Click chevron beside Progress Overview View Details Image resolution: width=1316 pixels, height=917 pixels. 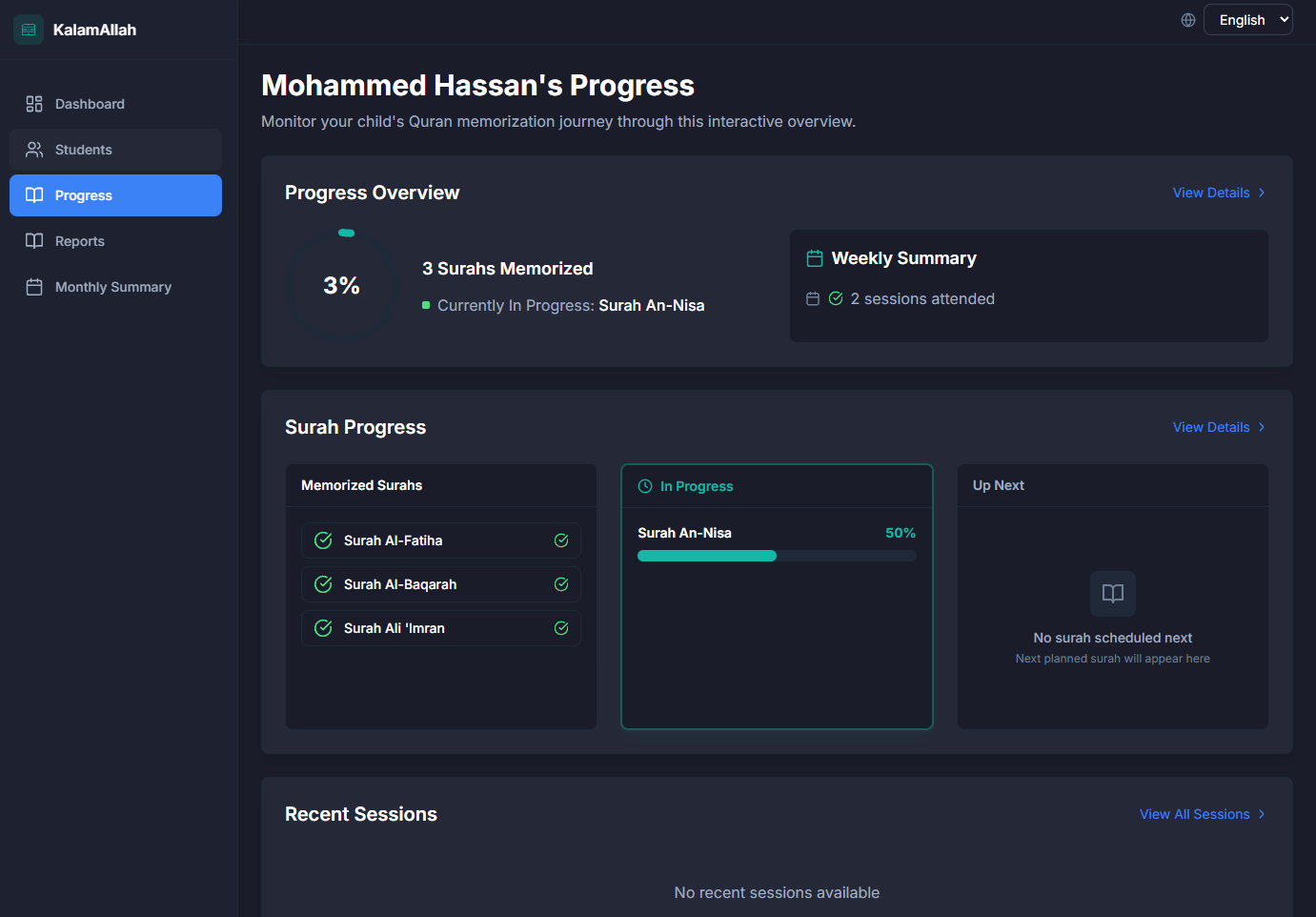click(1262, 193)
